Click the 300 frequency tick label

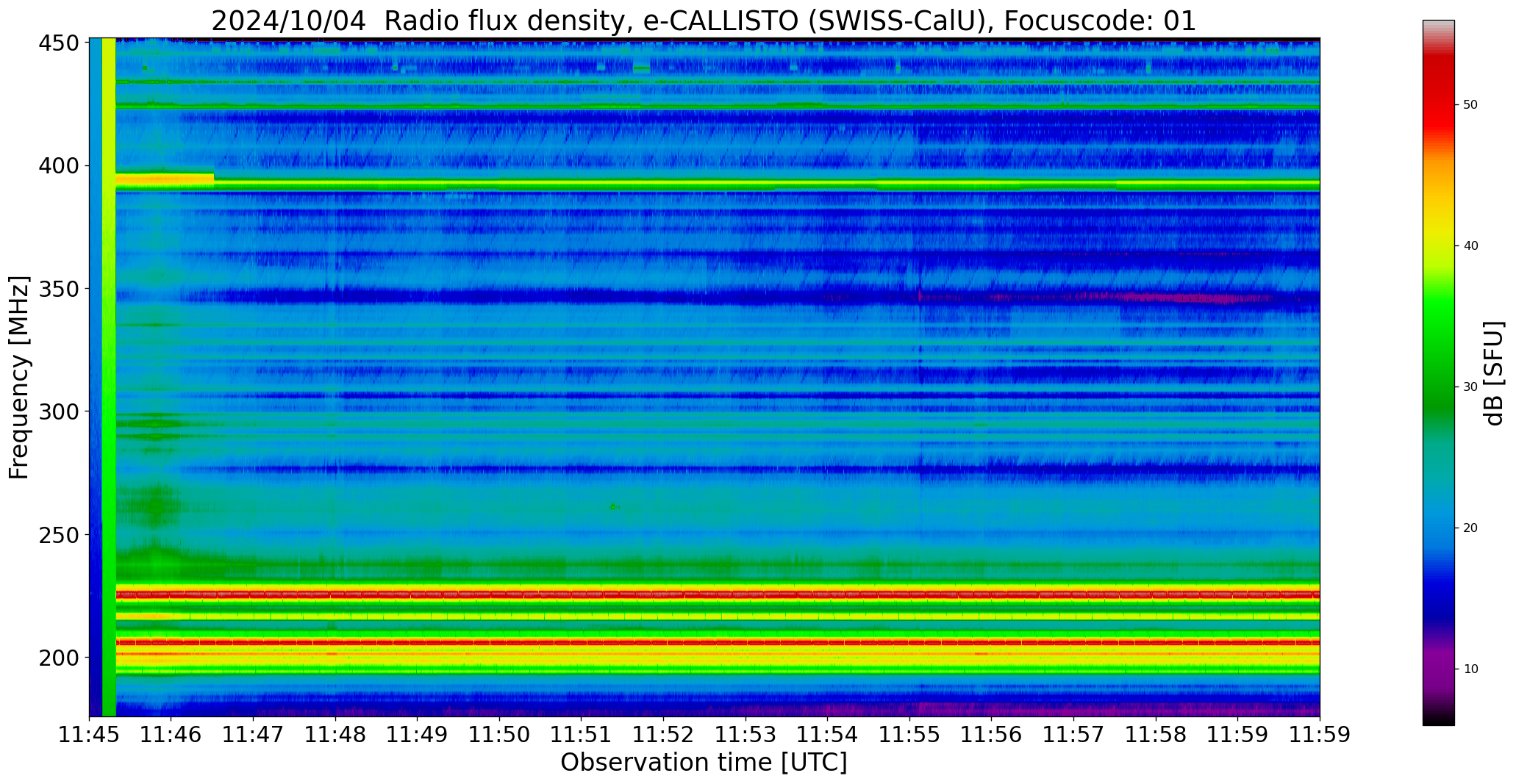coord(59,411)
